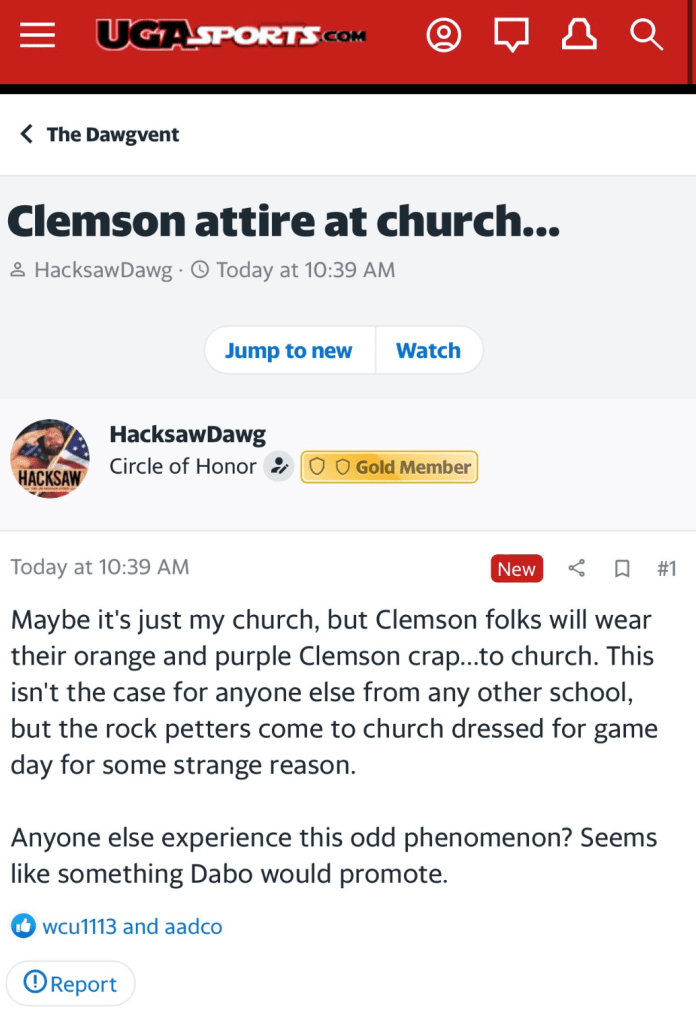The image size is (696, 1024).
Task: View who liked: wcu1113 and aadco
Action: click(x=132, y=926)
